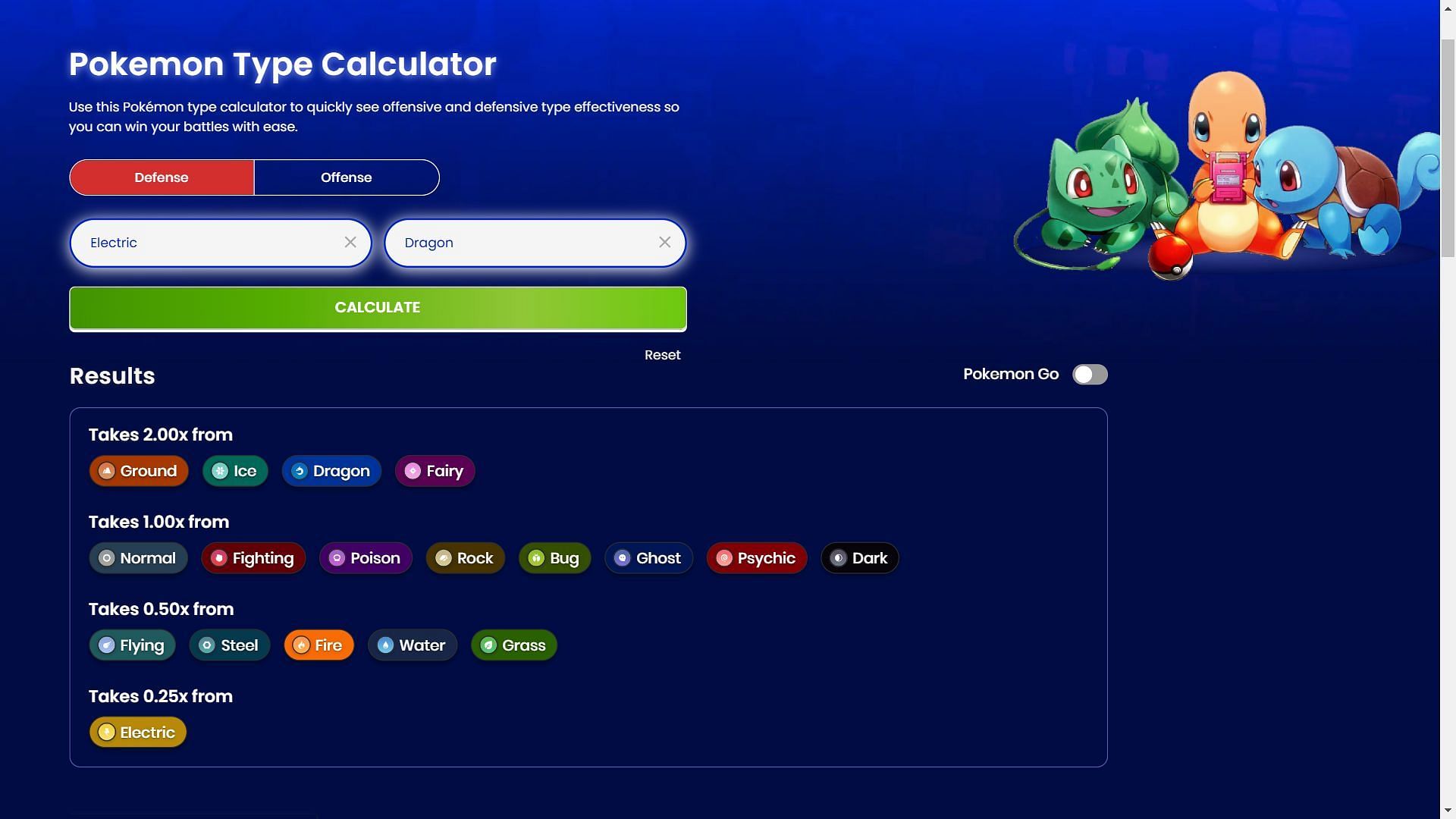Click the Flying type resistance icon

[x=107, y=645]
